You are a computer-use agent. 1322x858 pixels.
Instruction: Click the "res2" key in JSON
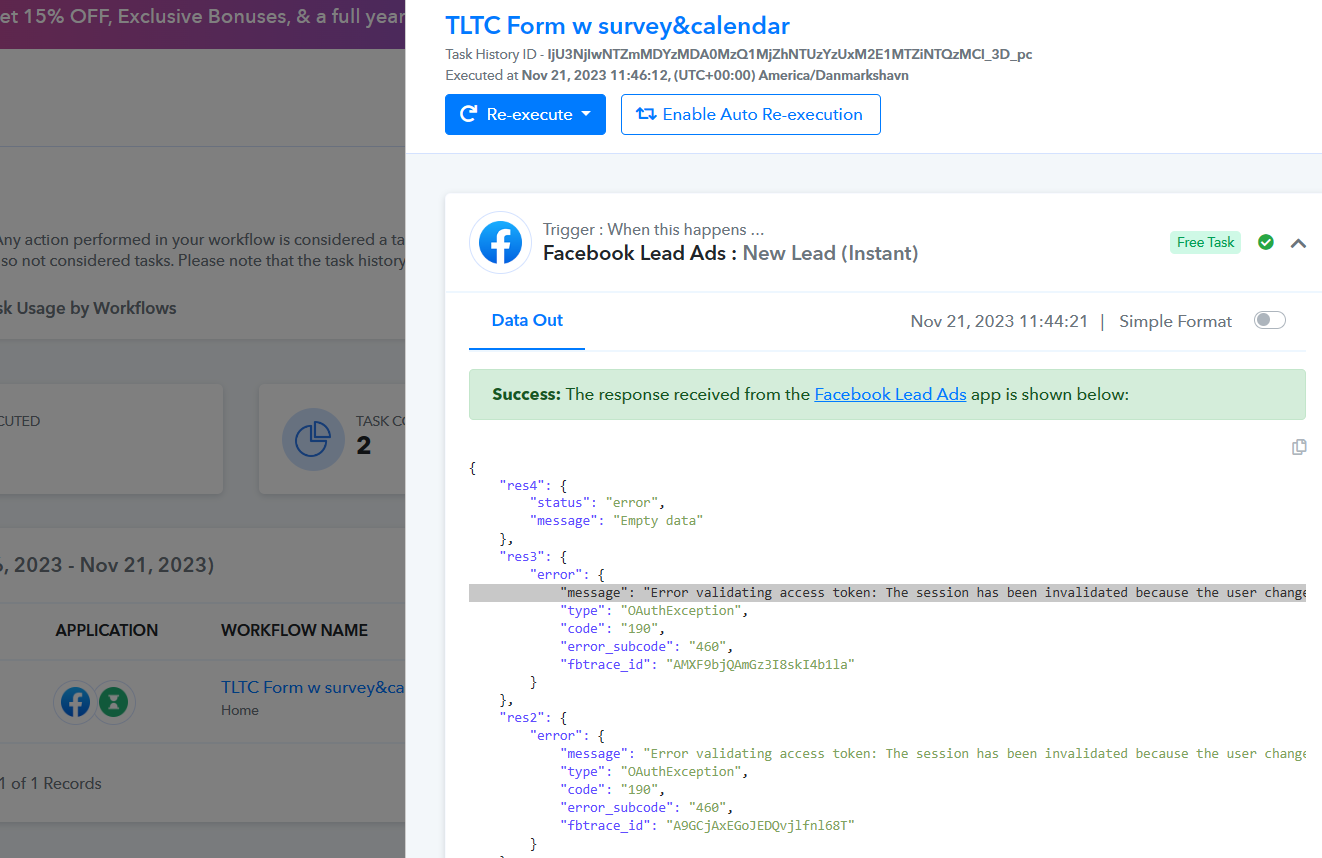point(522,718)
